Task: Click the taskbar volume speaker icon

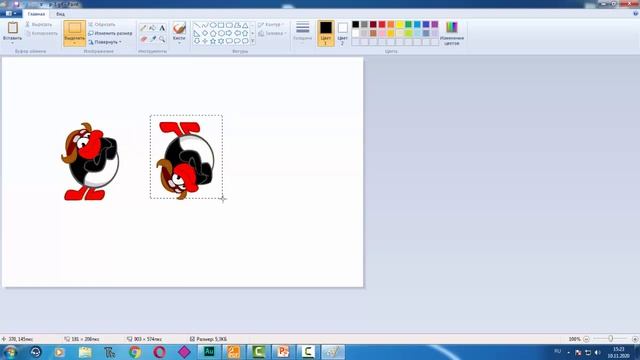Action: pos(598,352)
